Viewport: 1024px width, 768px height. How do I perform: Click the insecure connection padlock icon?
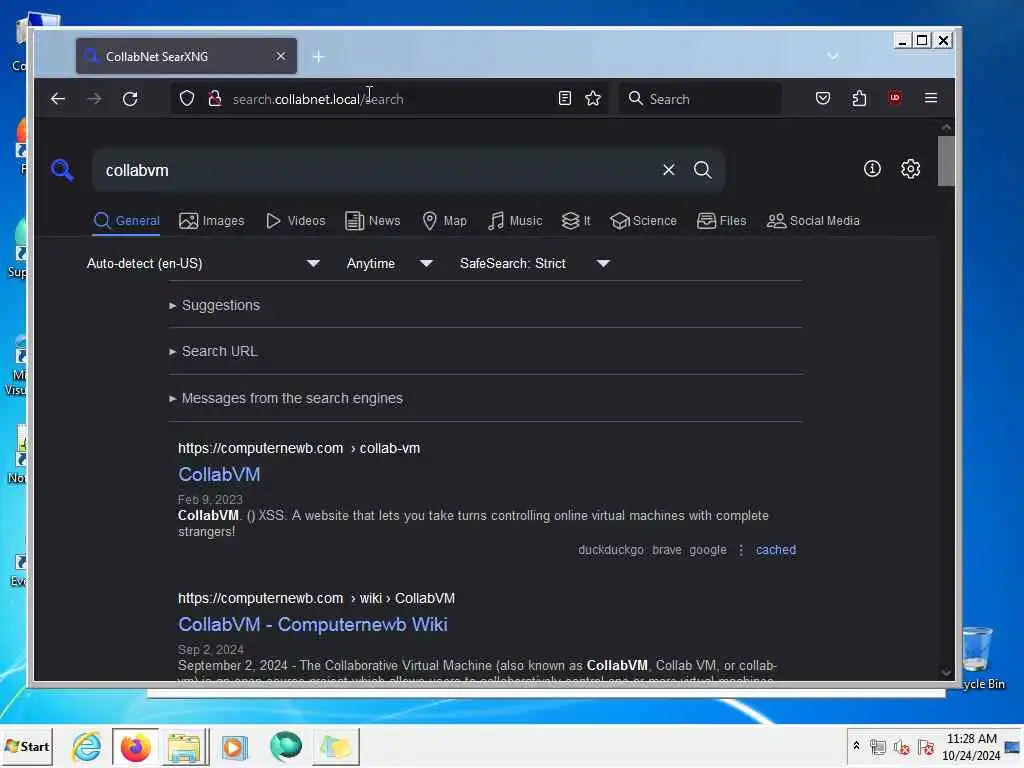click(x=214, y=99)
